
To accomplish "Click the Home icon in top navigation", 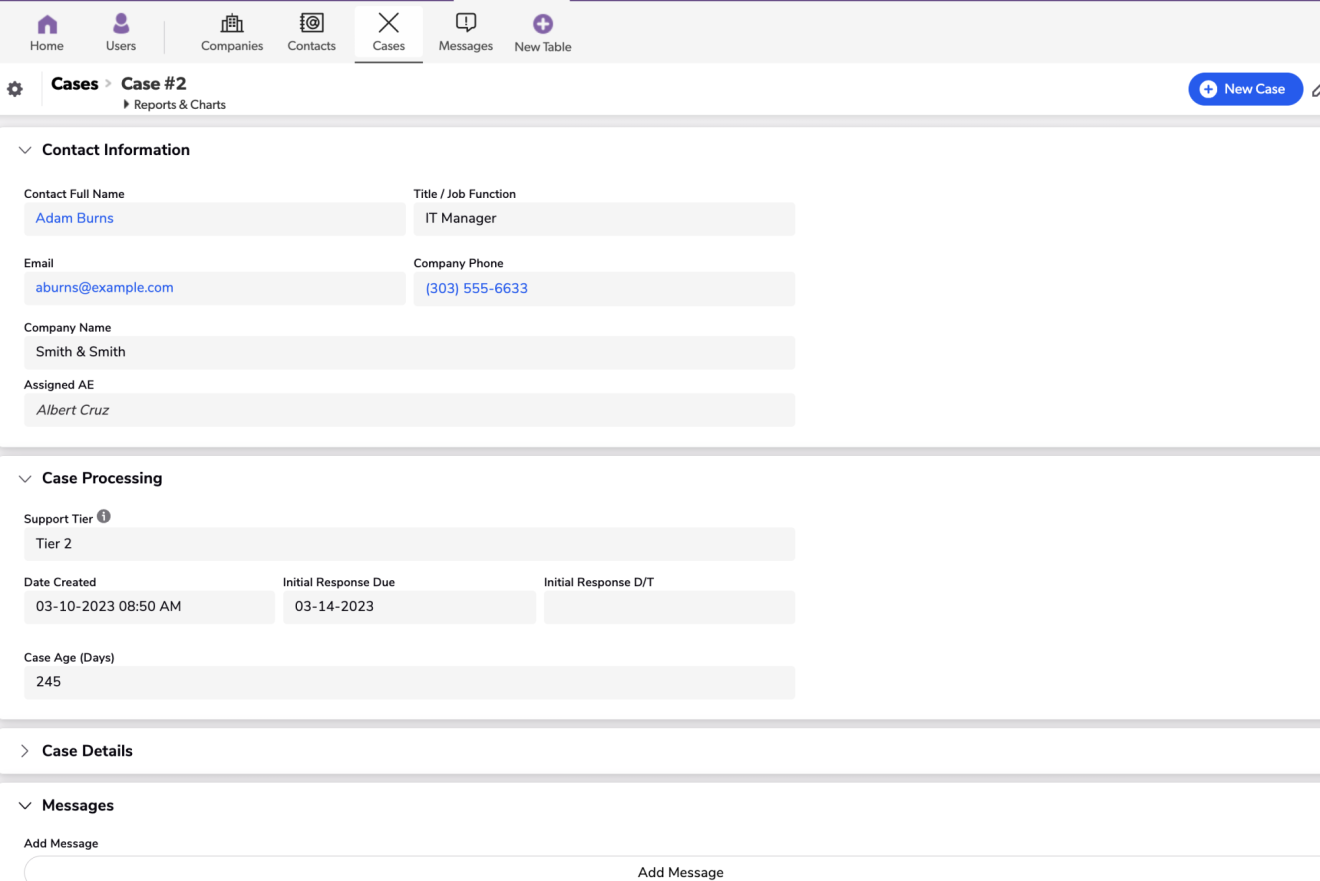I will tap(47, 24).
